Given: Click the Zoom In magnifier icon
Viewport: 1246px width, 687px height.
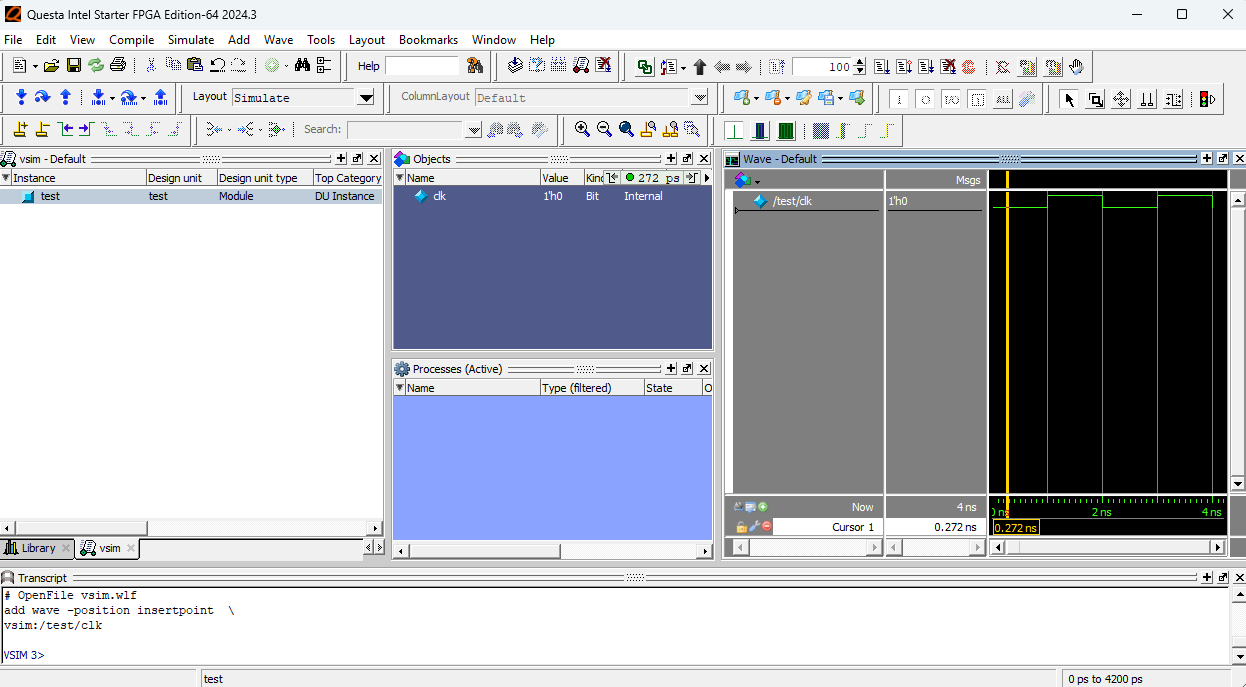Looking at the screenshot, I should [x=582, y=129].
